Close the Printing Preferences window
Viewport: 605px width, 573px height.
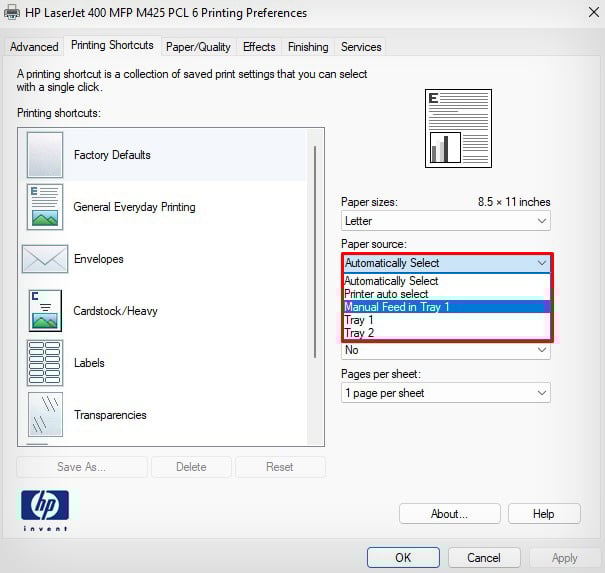pos(593,12)
